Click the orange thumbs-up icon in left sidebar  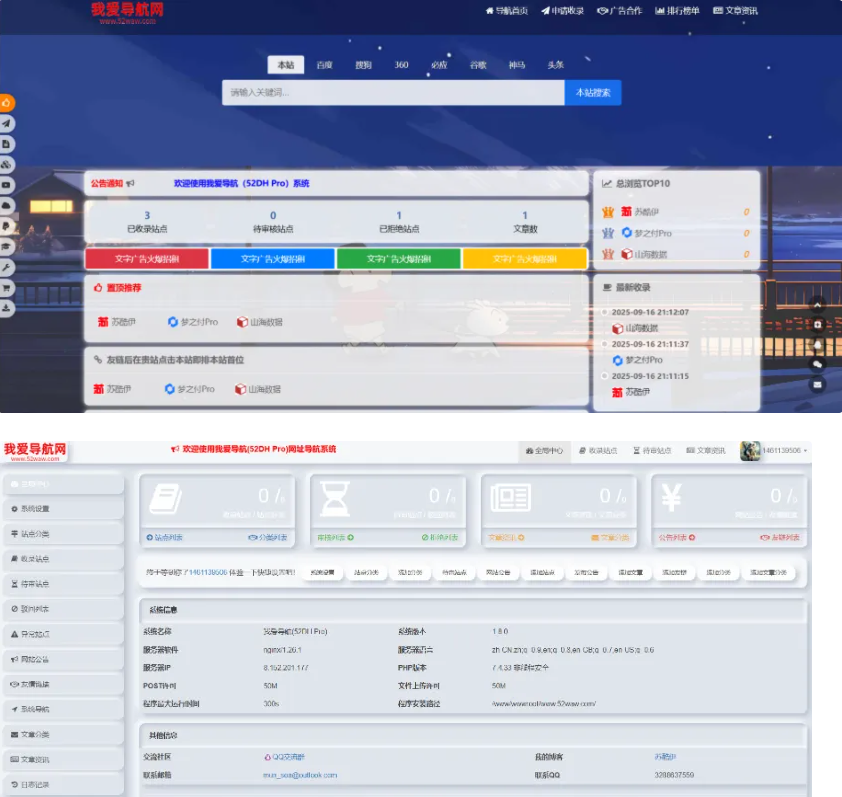point(7,103)
